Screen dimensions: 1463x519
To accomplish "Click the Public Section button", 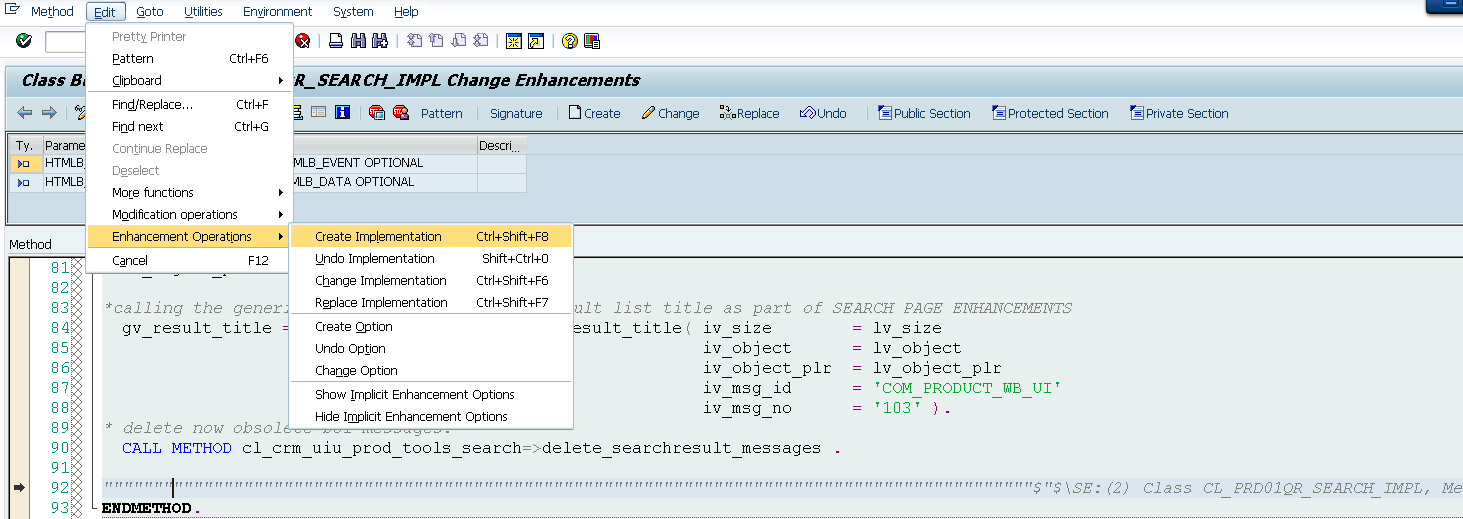I will click(924, 113).
